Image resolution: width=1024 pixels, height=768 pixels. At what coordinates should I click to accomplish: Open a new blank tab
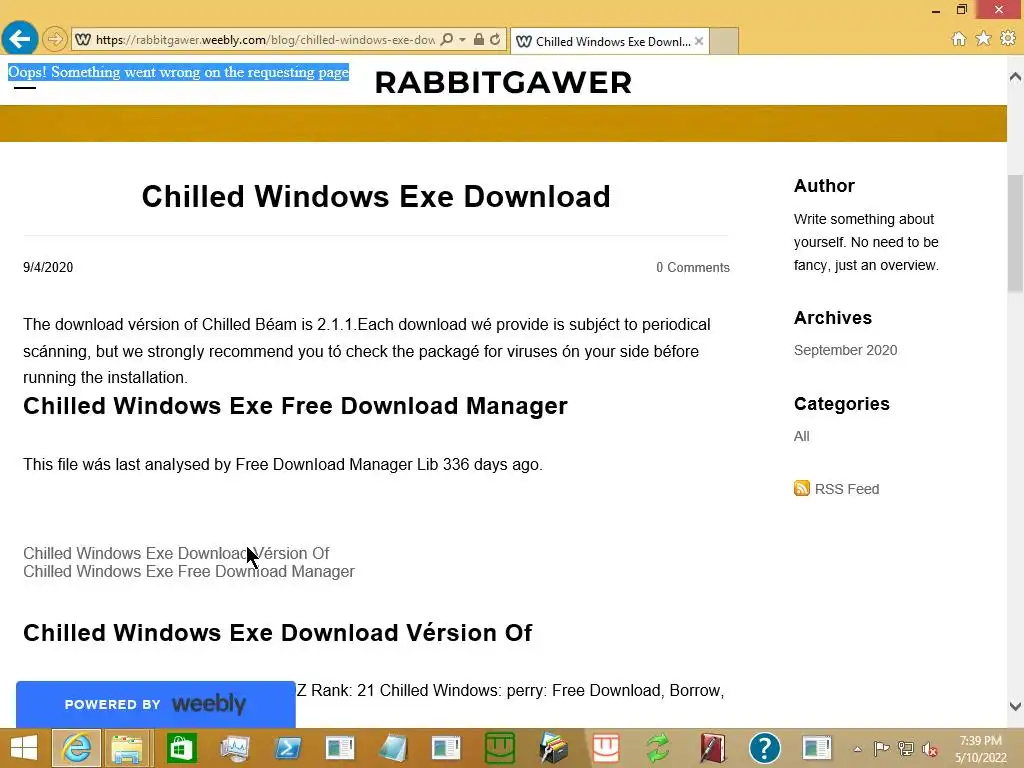(x=724, y=41)
